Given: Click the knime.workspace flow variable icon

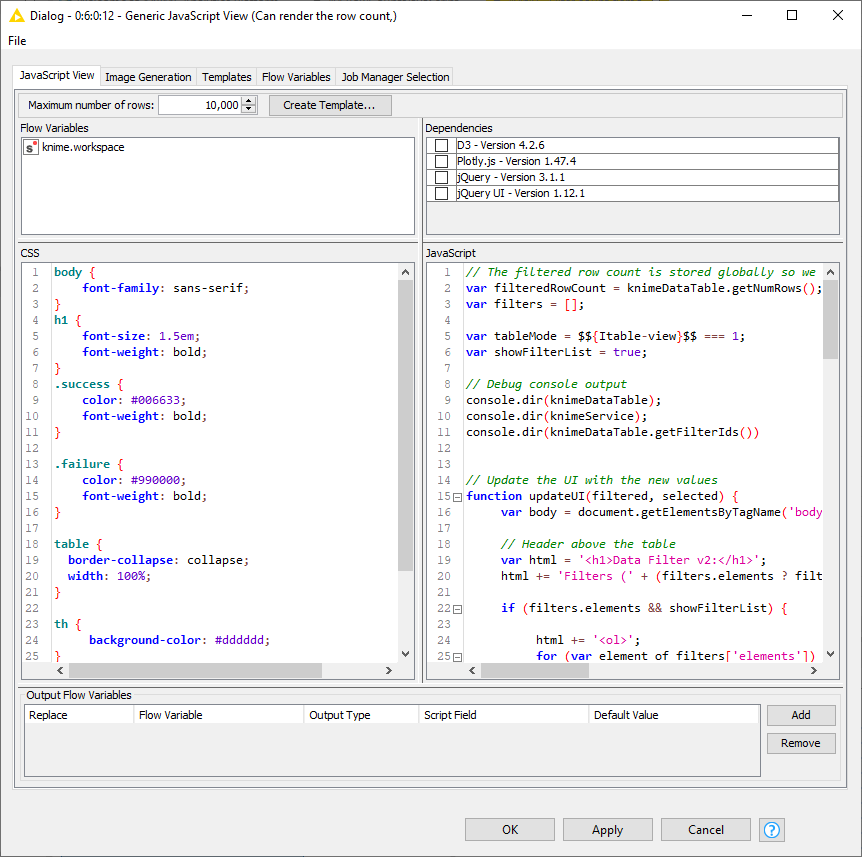Looking at the screenshot, I should click(31, 147).
